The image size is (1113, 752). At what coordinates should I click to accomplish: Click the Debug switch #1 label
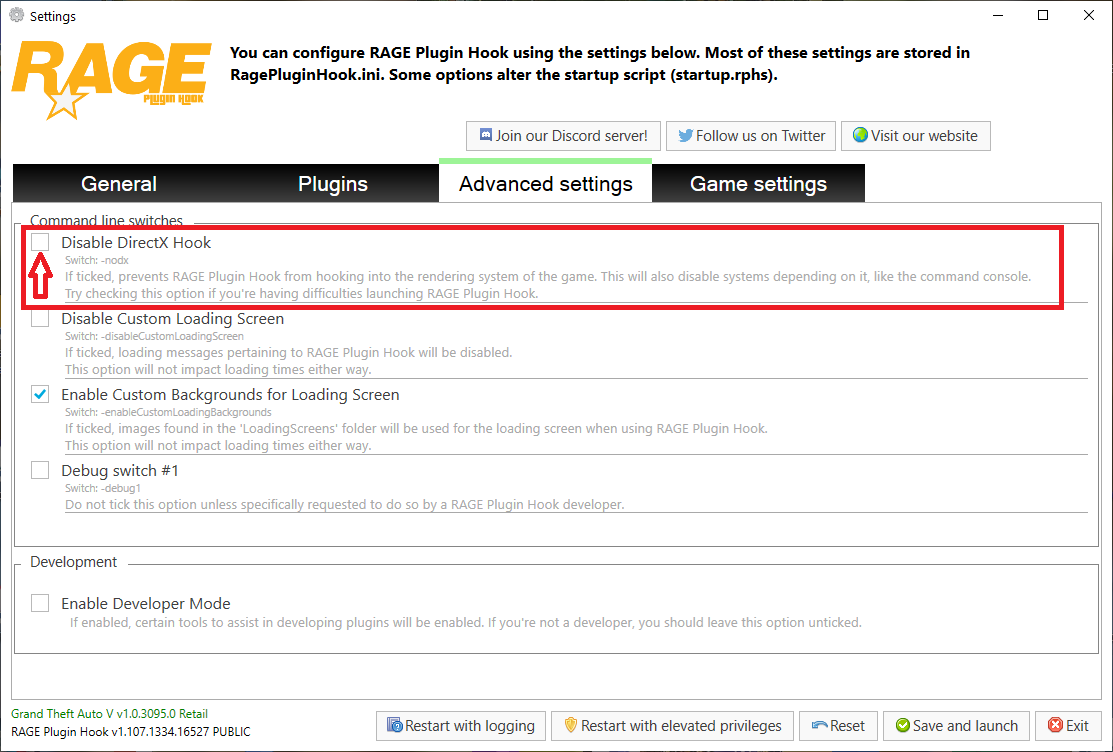[x=120, y=471]
